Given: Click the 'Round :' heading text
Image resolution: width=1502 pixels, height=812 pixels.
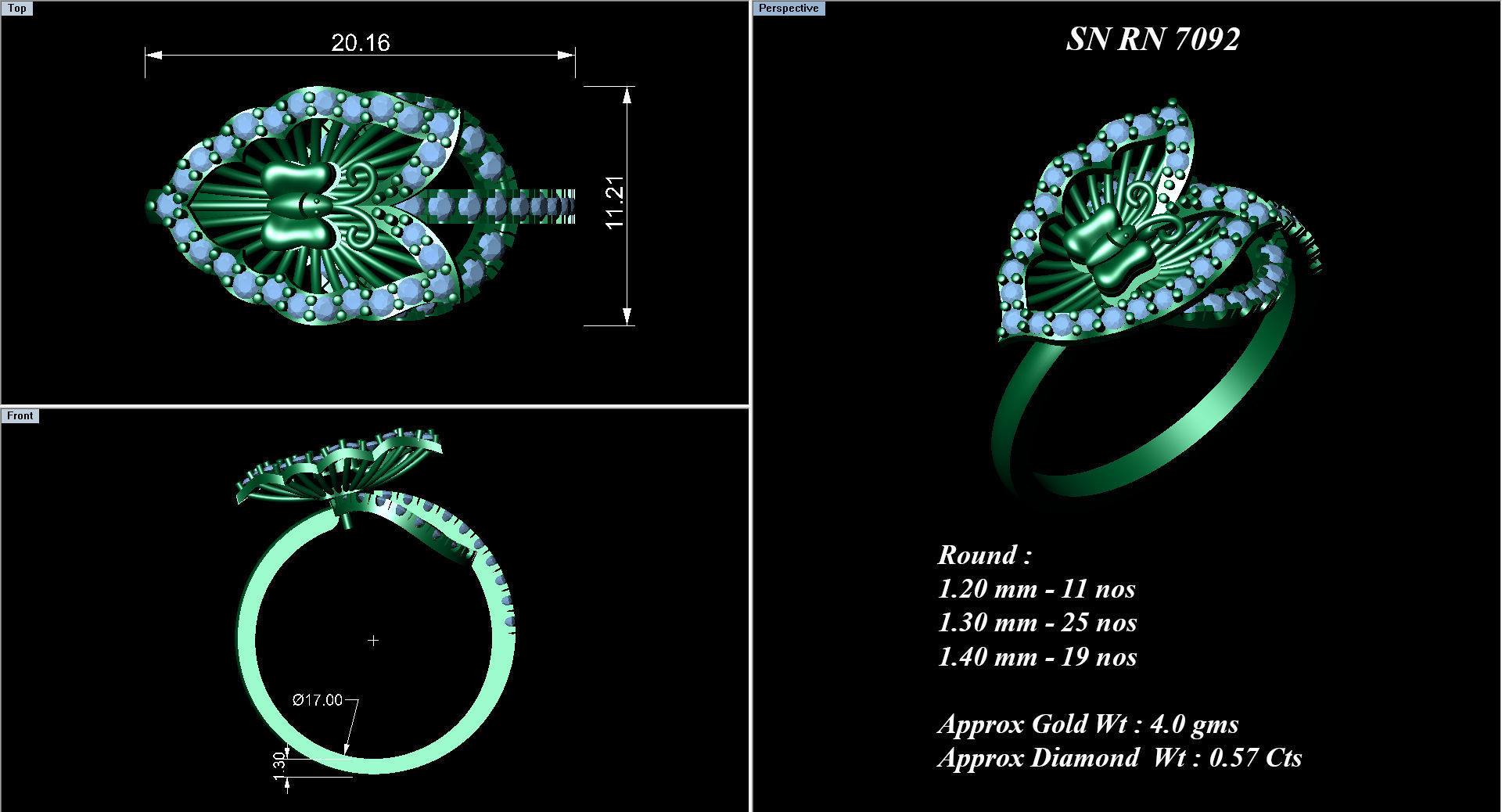Looking at the screenshot, I should [985, 555].
